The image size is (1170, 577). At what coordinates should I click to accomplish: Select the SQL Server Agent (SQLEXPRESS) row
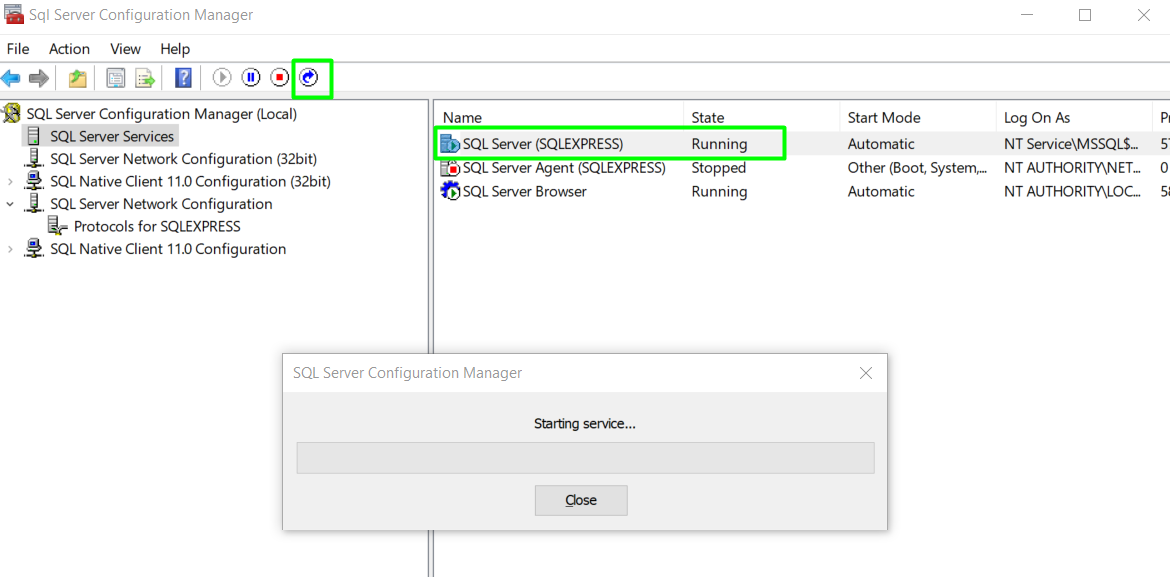click(802, 168)
